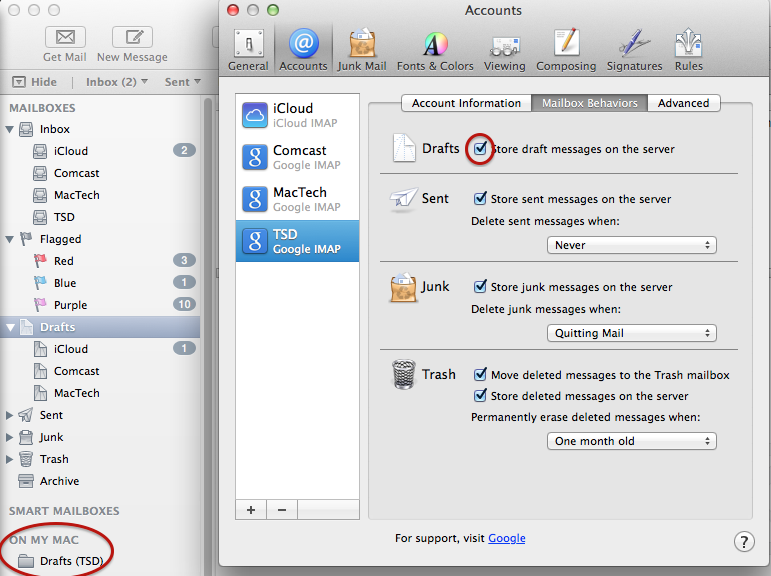
Task: Select the iCloud account in accounts list
Action: 297,115
